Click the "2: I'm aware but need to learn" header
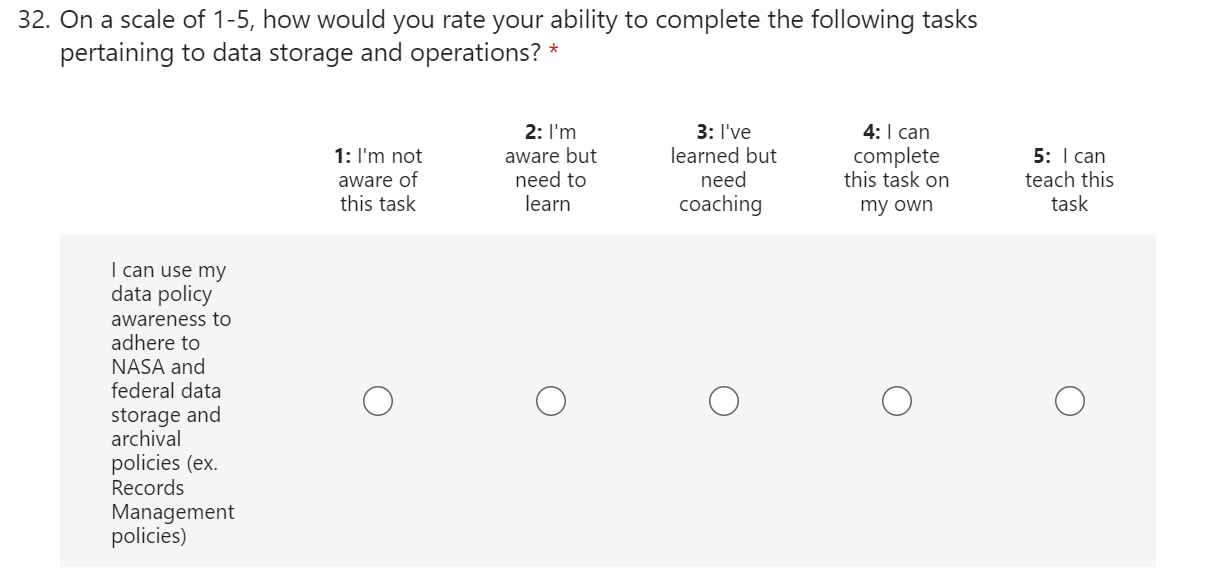1206x573 pixels. tap(550, 168)
